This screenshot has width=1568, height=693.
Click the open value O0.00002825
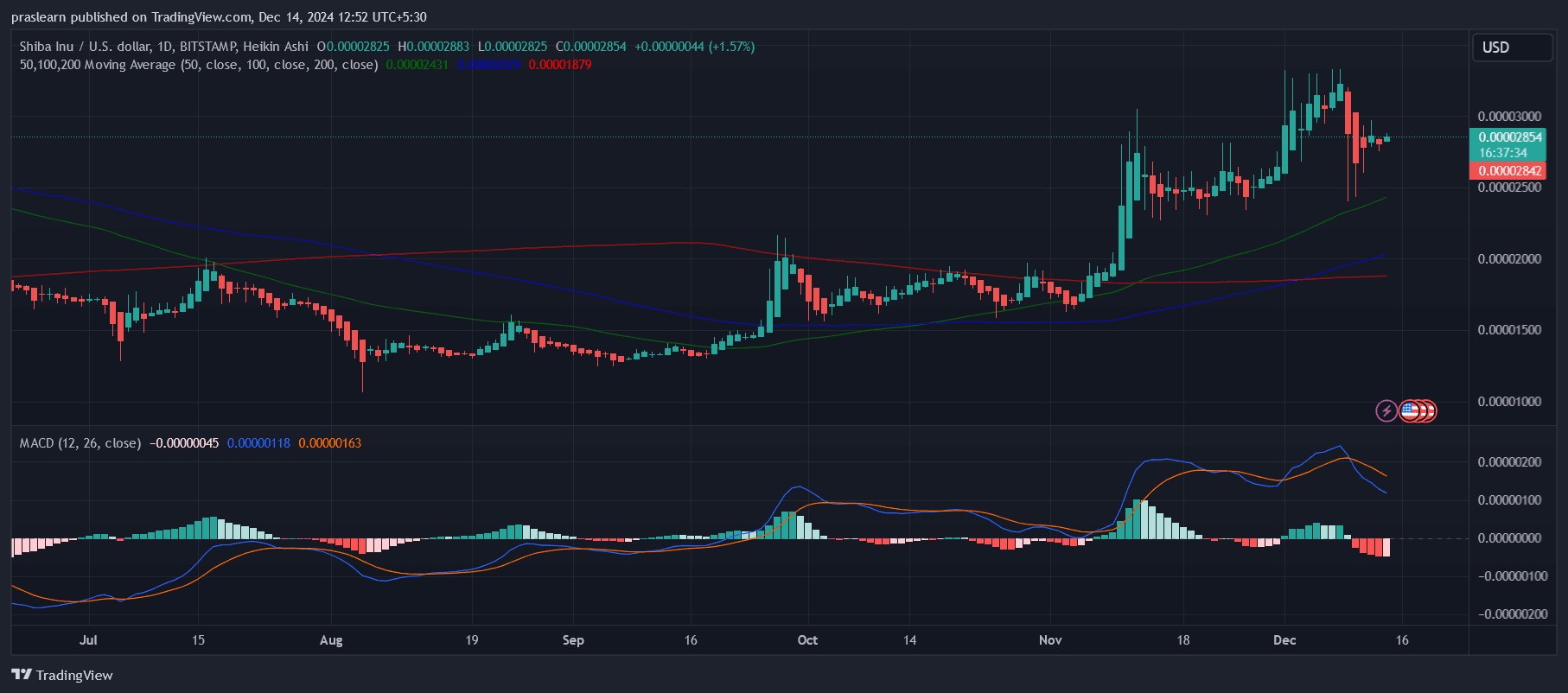click(354, 47)
